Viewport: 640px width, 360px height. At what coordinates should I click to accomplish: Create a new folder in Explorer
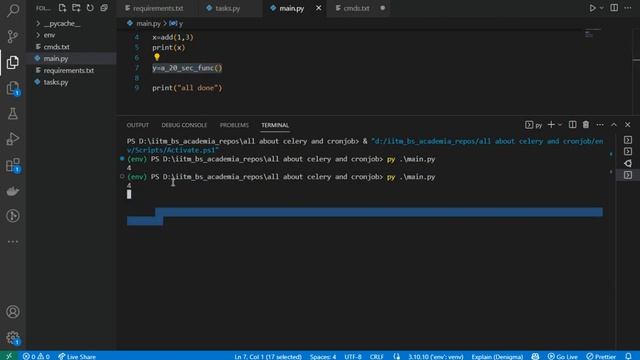click(x=76, y=8)
